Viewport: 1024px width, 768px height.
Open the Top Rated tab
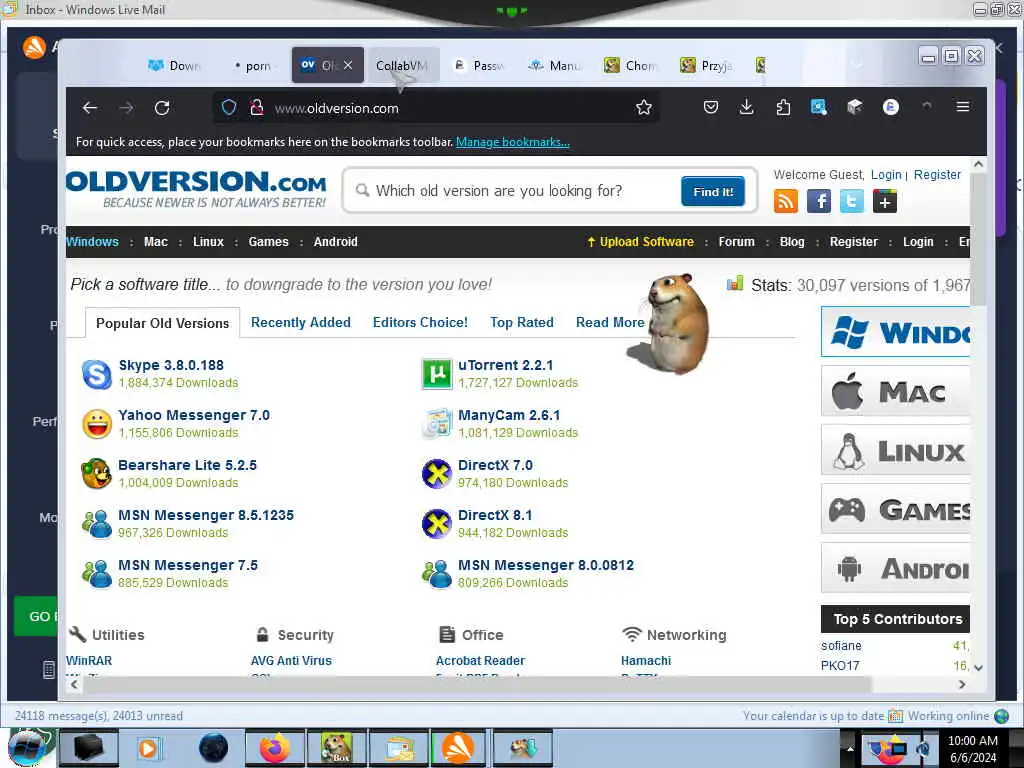coord(522,323)
